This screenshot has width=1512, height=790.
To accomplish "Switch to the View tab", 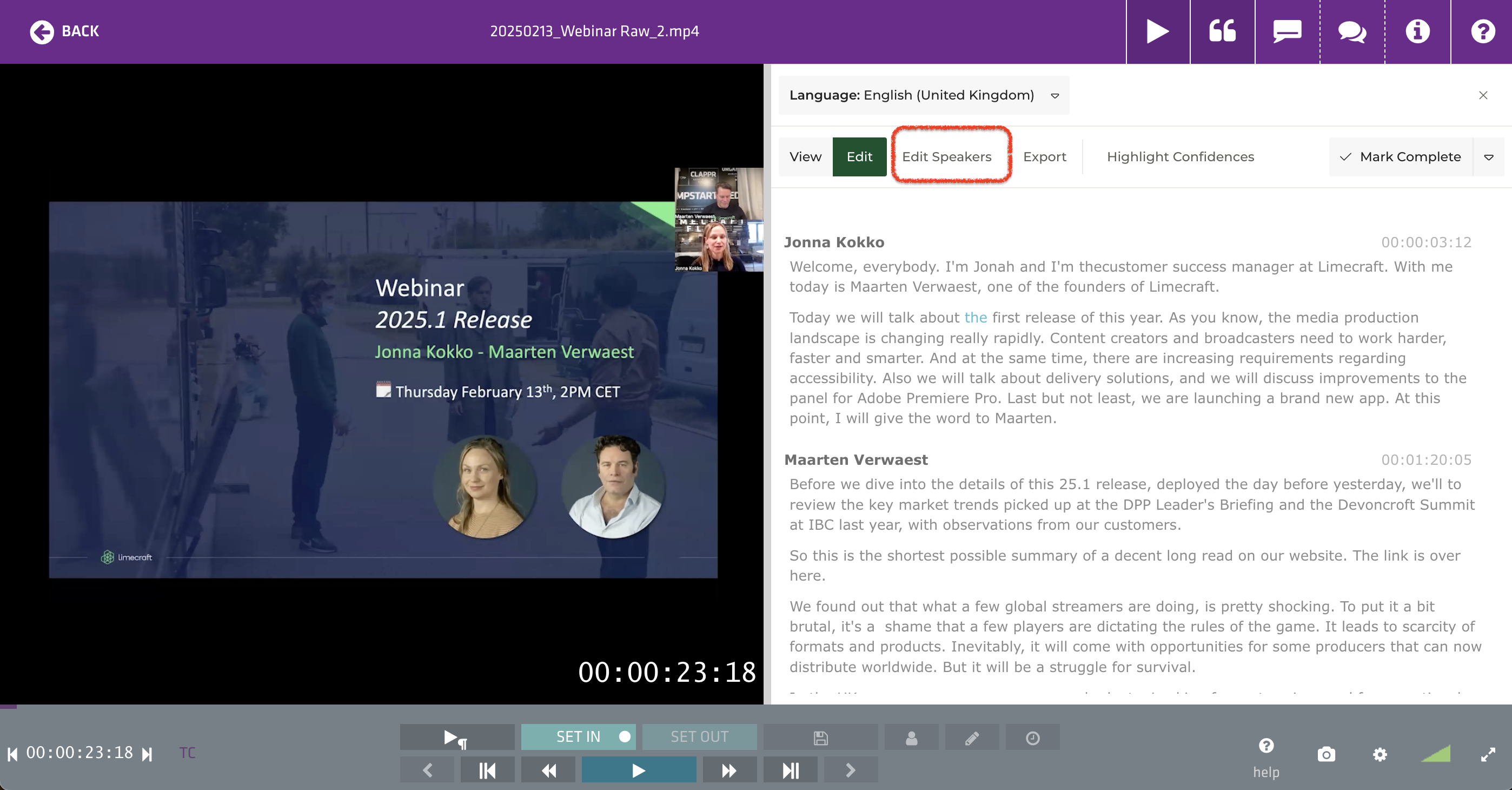I will [x=805, y=157].
